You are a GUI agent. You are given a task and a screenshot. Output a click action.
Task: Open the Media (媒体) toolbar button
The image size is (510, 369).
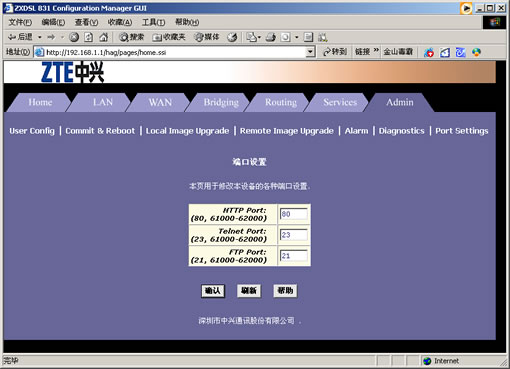click(x=207, y=37)
